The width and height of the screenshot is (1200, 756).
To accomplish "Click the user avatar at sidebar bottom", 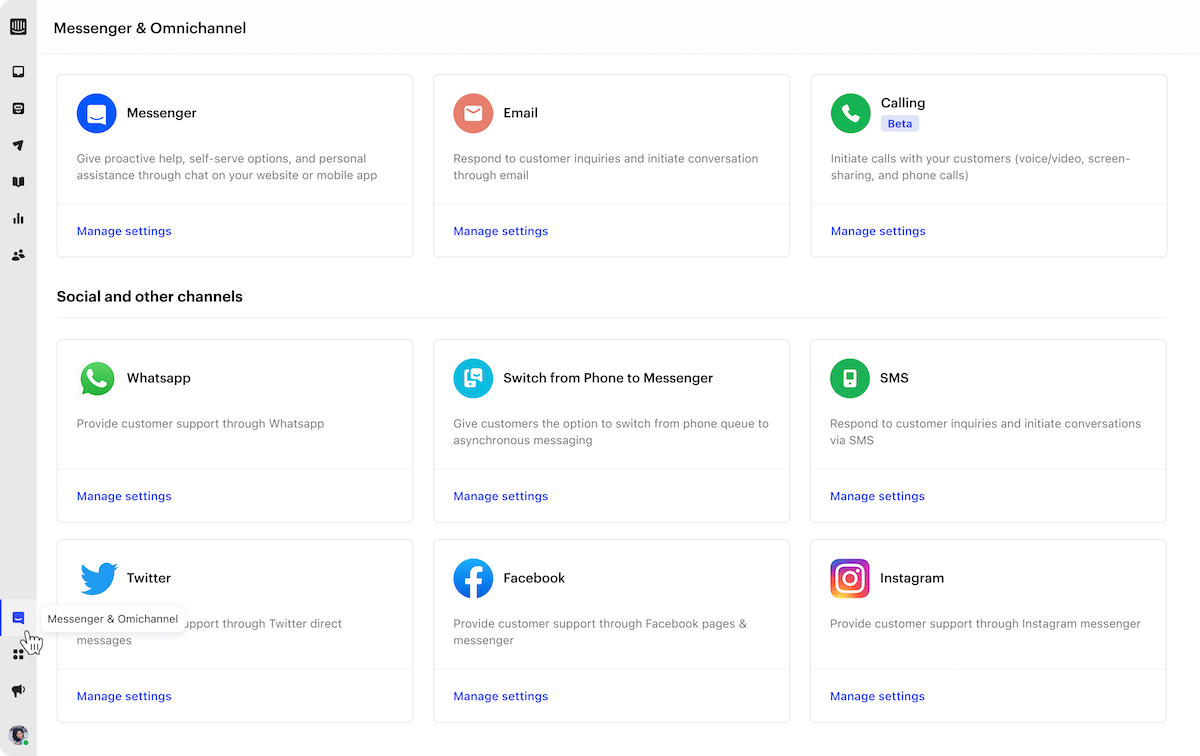I will (18, 734).
